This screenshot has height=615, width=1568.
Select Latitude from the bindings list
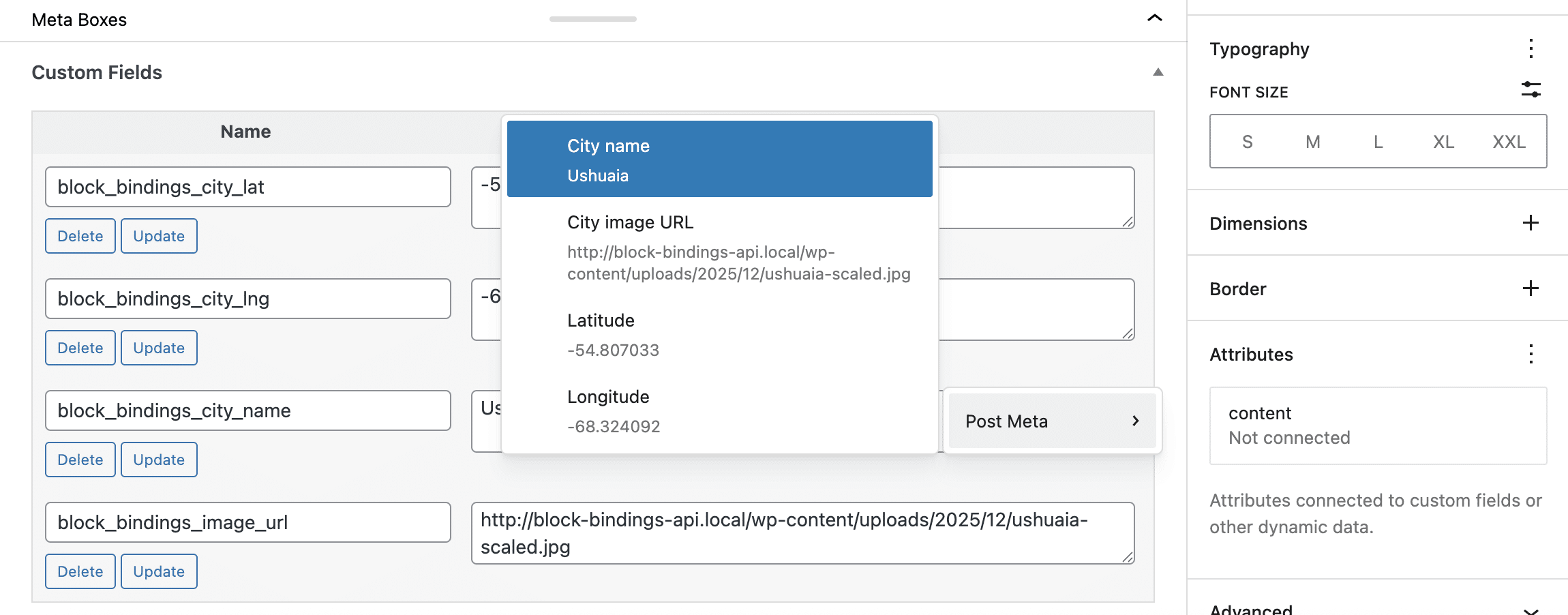[719, 334]
